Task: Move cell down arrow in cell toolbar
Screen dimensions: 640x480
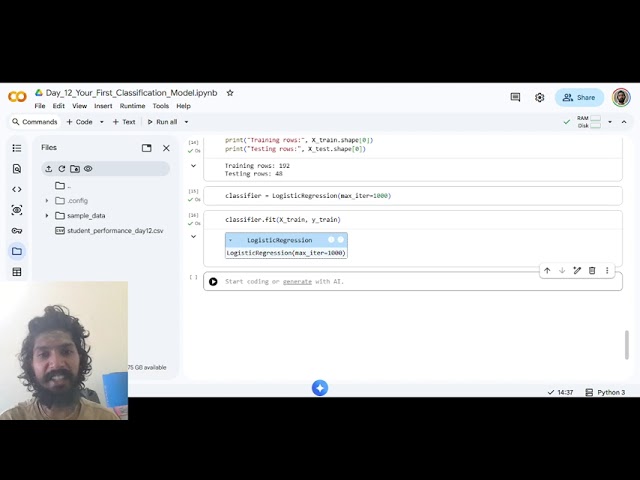Action: point(562,271)
